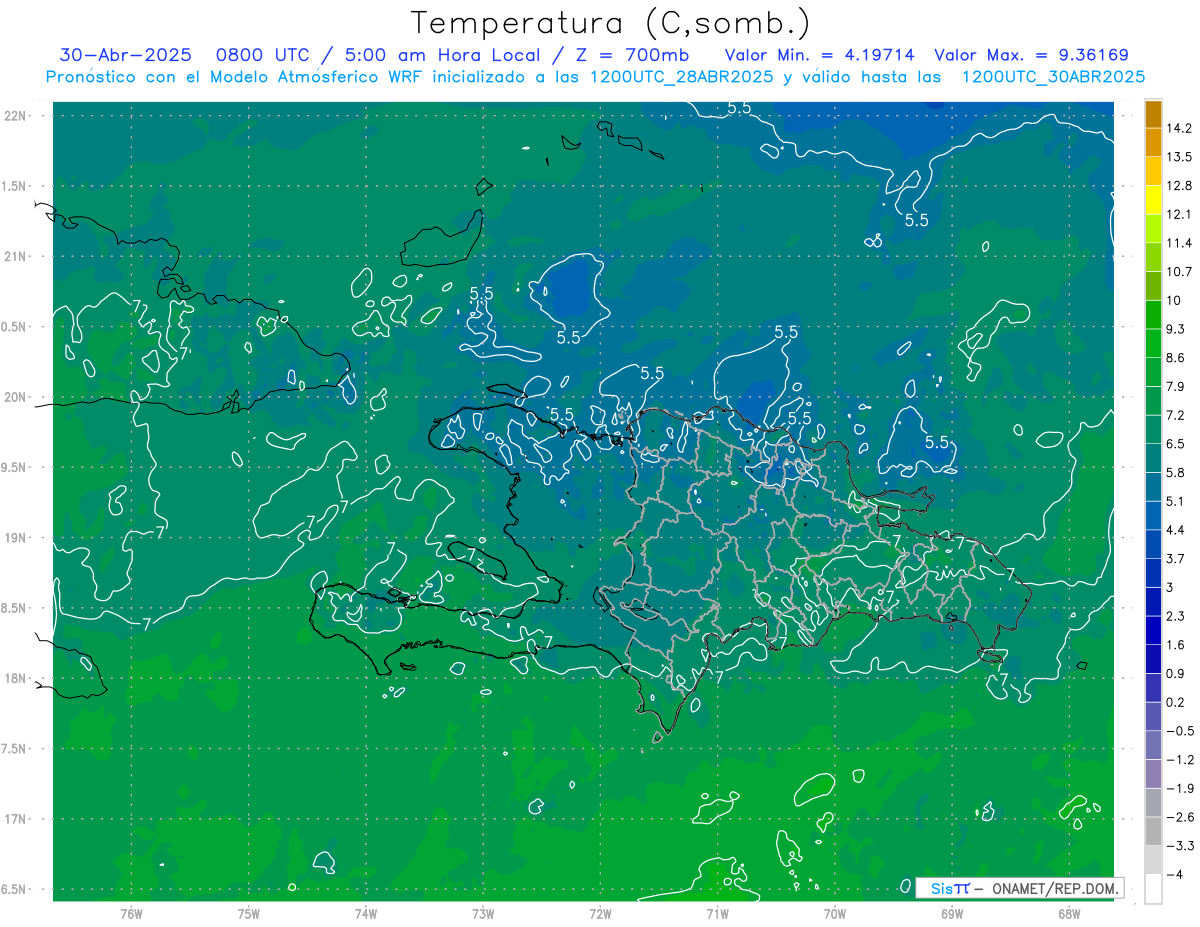Screen dimensions: 1200x927
Task: Click the orange-brown top swatch above 14.2
Action: (1153, 114)
